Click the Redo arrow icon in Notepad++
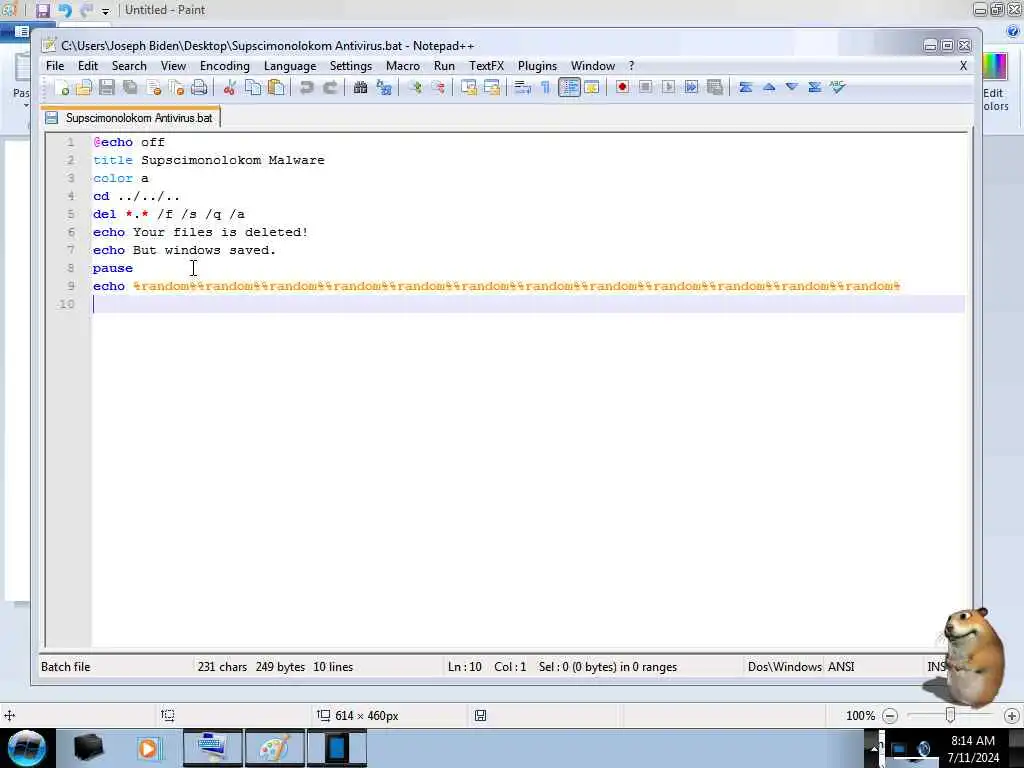The width and height of the screenshot is (1024, 768). pyautogui.click(x=330, y=88)
